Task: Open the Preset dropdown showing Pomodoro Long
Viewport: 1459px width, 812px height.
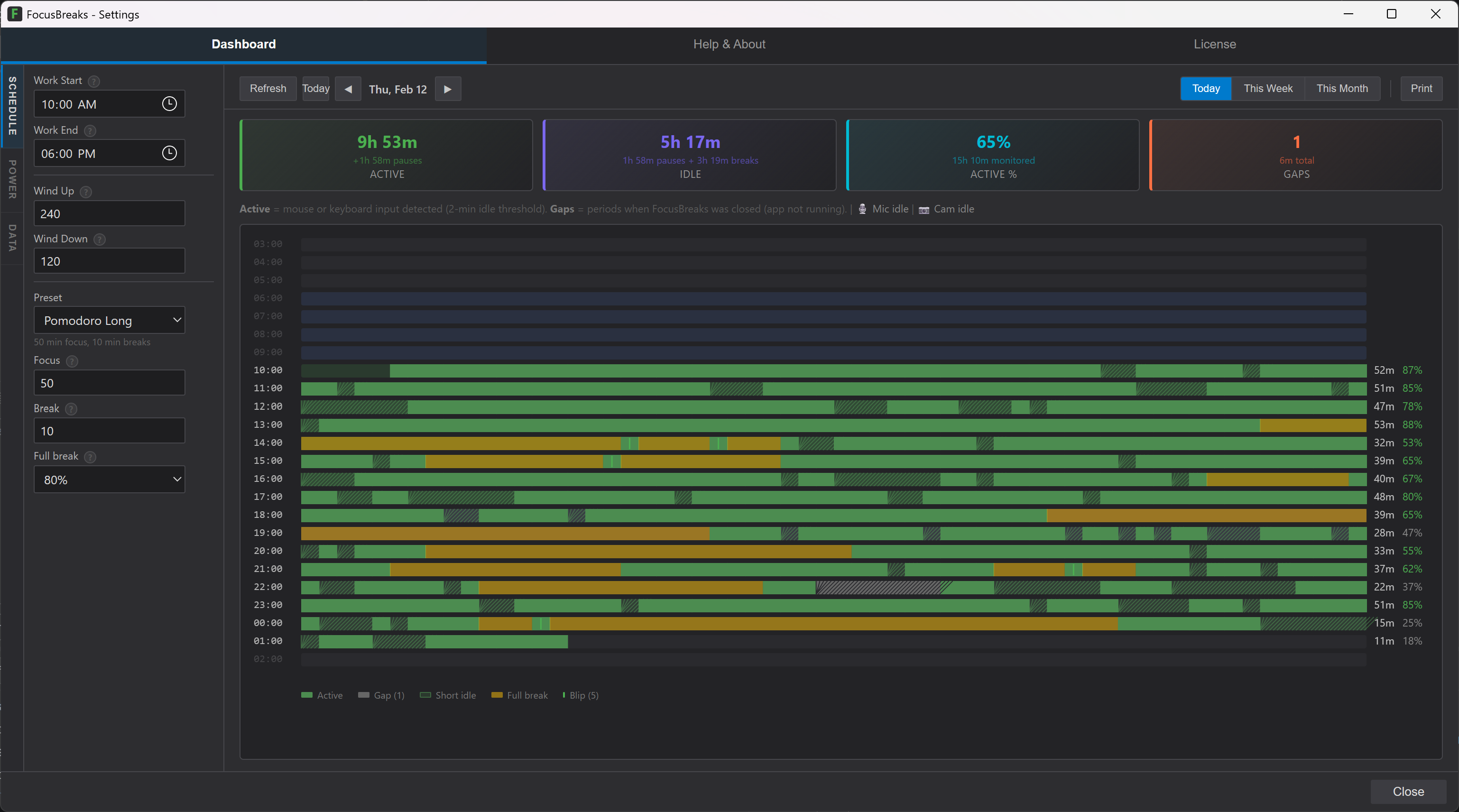Action: click(x=109, y=320)
